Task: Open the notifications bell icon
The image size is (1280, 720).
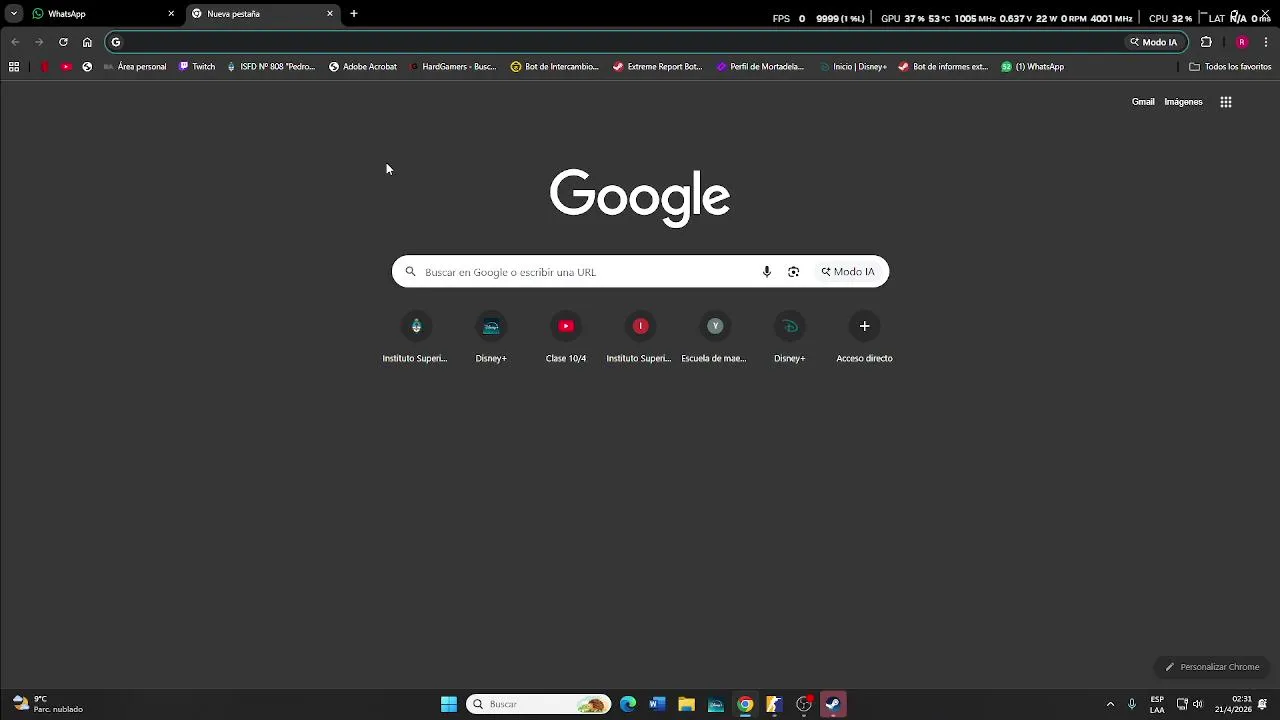Action: [1263, 704]
